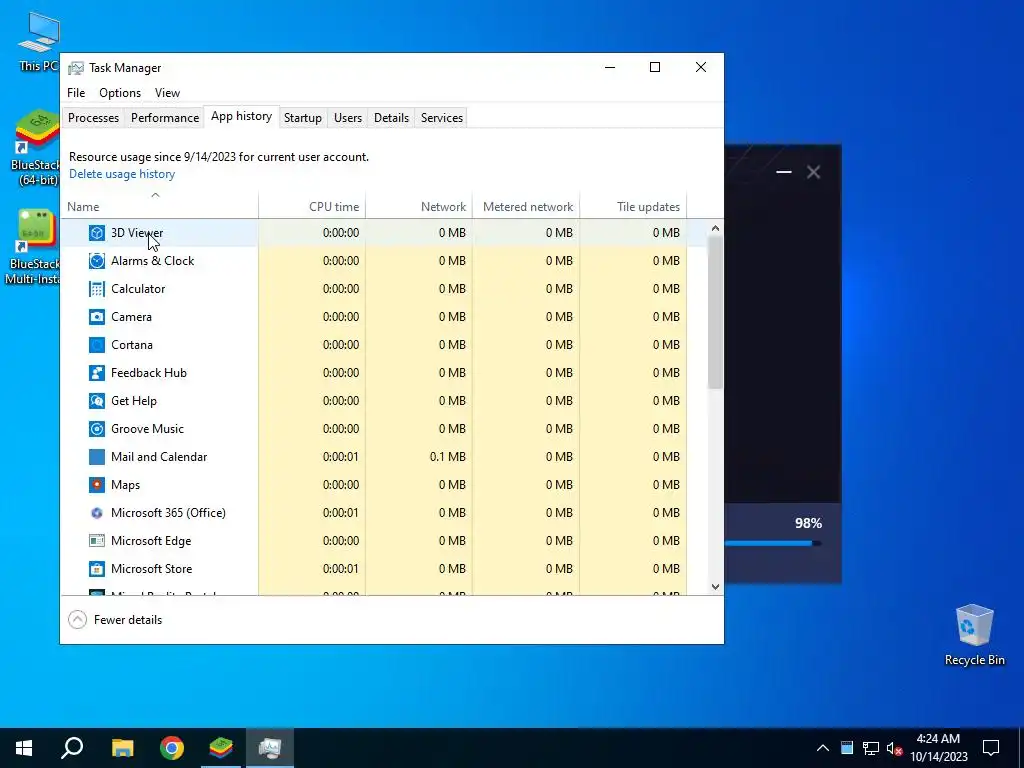Switch to the Users tab
1024x768 pixels.
[x=347, y=118]
